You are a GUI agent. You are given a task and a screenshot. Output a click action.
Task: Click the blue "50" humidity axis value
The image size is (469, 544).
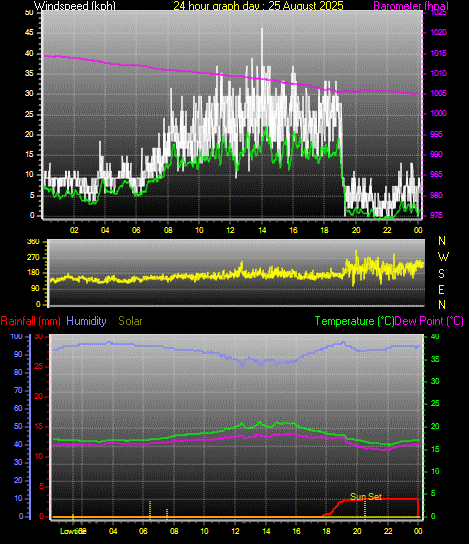coord(18,426)
